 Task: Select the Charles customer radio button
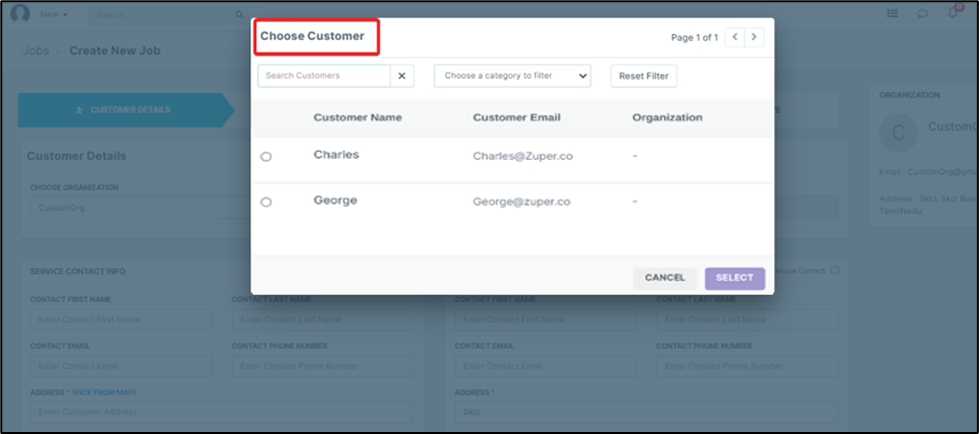point(266,157)
